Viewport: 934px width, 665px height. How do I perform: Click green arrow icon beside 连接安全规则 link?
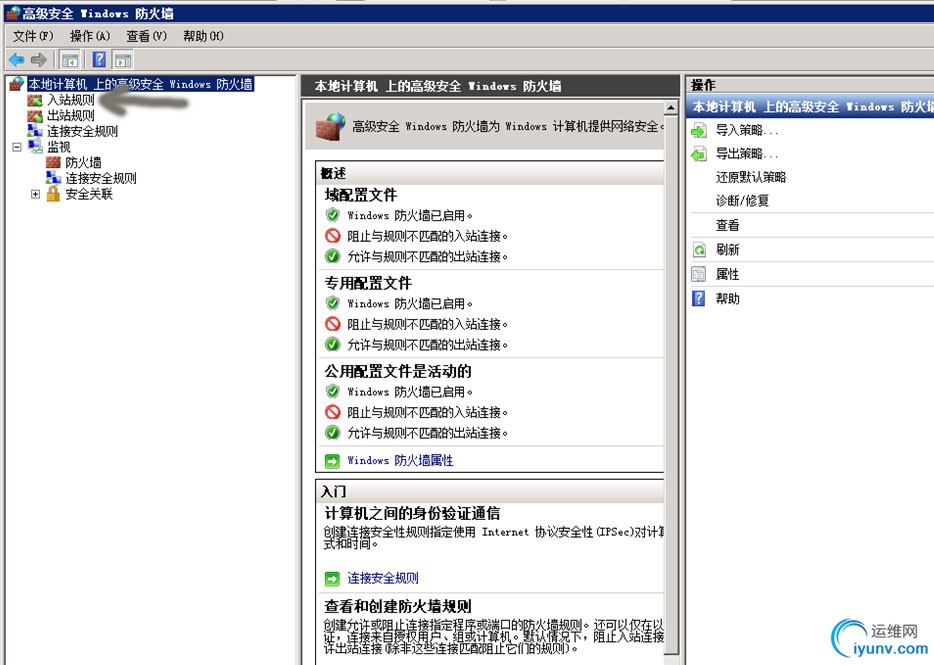pyautogui.click(x=332, y=579)
